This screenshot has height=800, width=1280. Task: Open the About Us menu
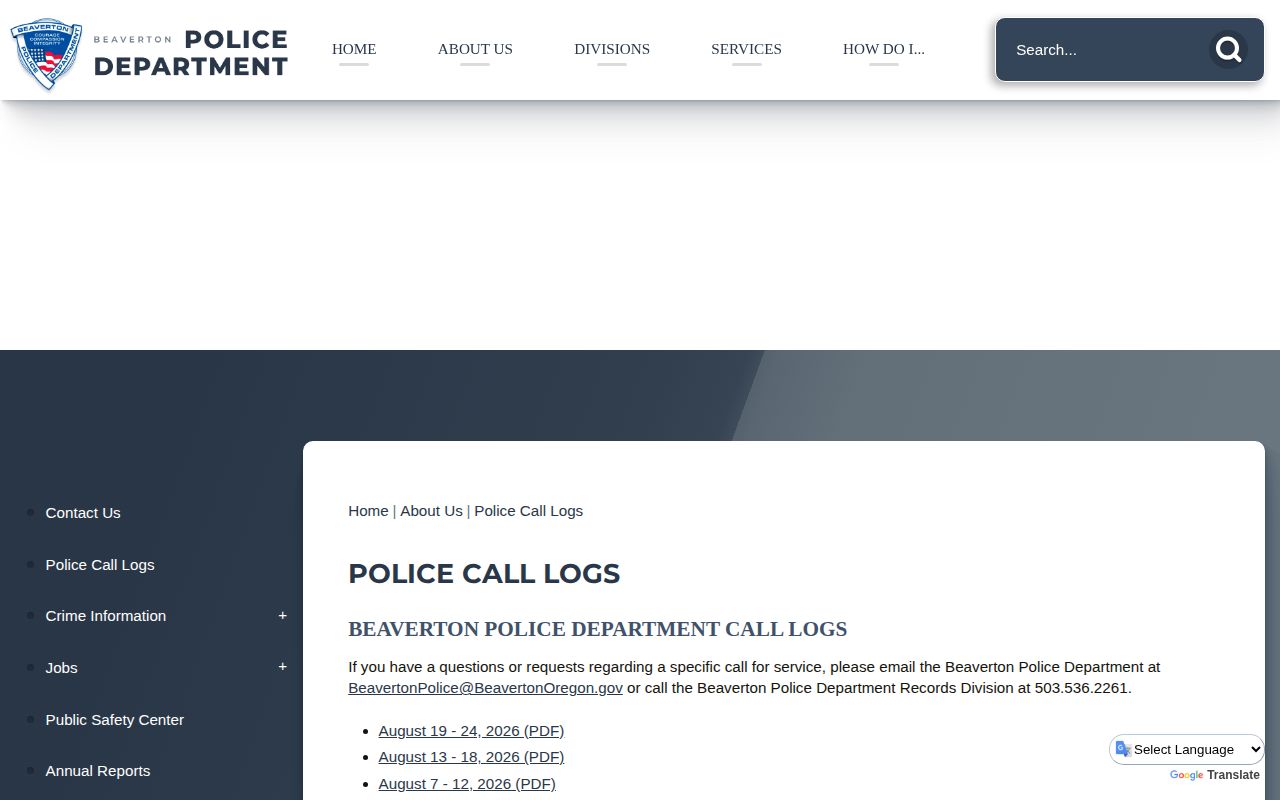[475, 49]
